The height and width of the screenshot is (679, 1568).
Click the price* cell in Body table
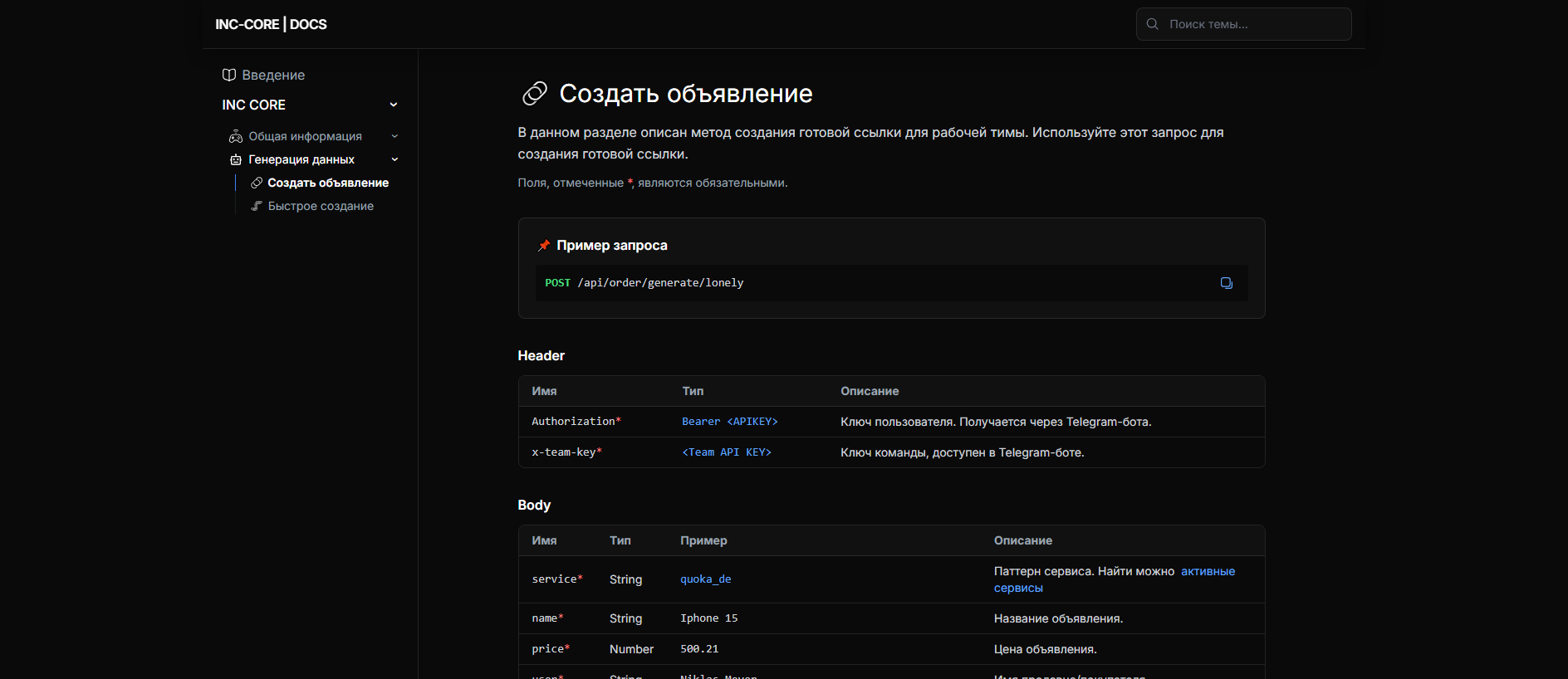tap(551, 649)
